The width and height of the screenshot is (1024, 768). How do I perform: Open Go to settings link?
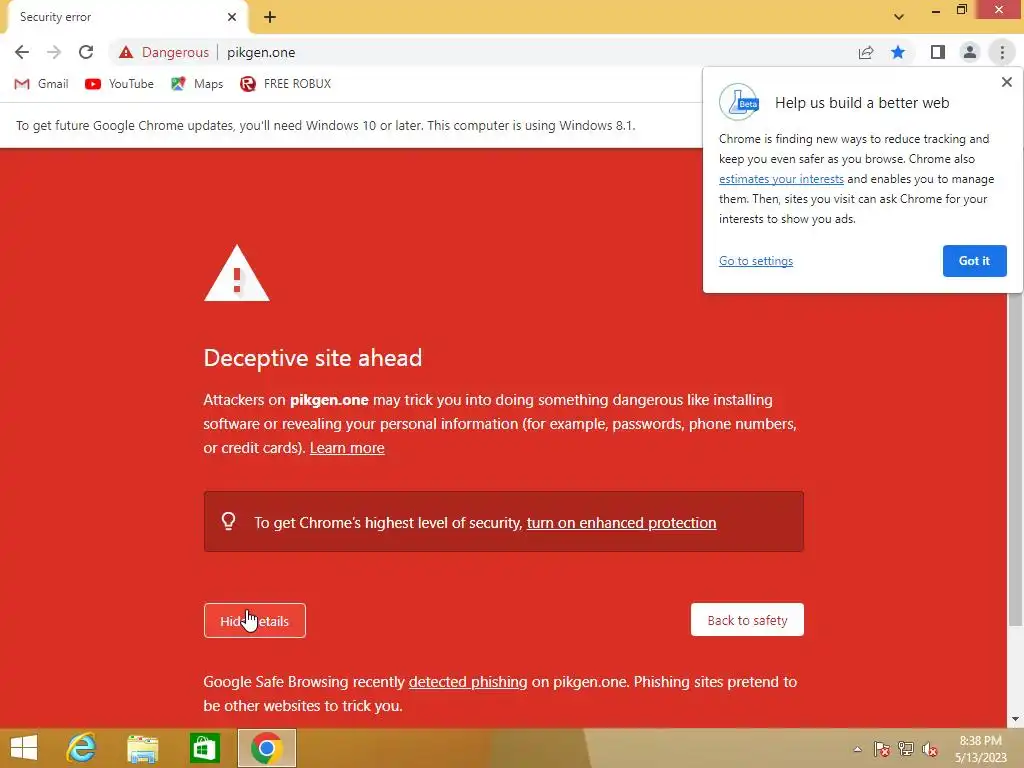pos(756,261)
